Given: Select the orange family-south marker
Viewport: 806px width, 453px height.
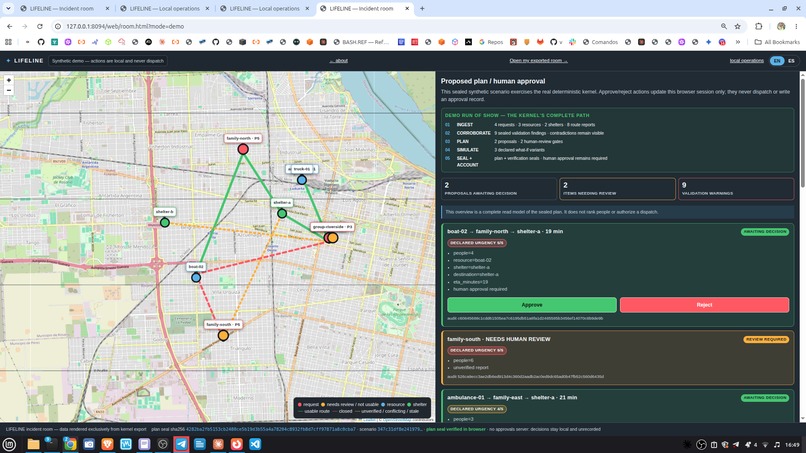Looking at the screenshot, I should tap(223, 336).
